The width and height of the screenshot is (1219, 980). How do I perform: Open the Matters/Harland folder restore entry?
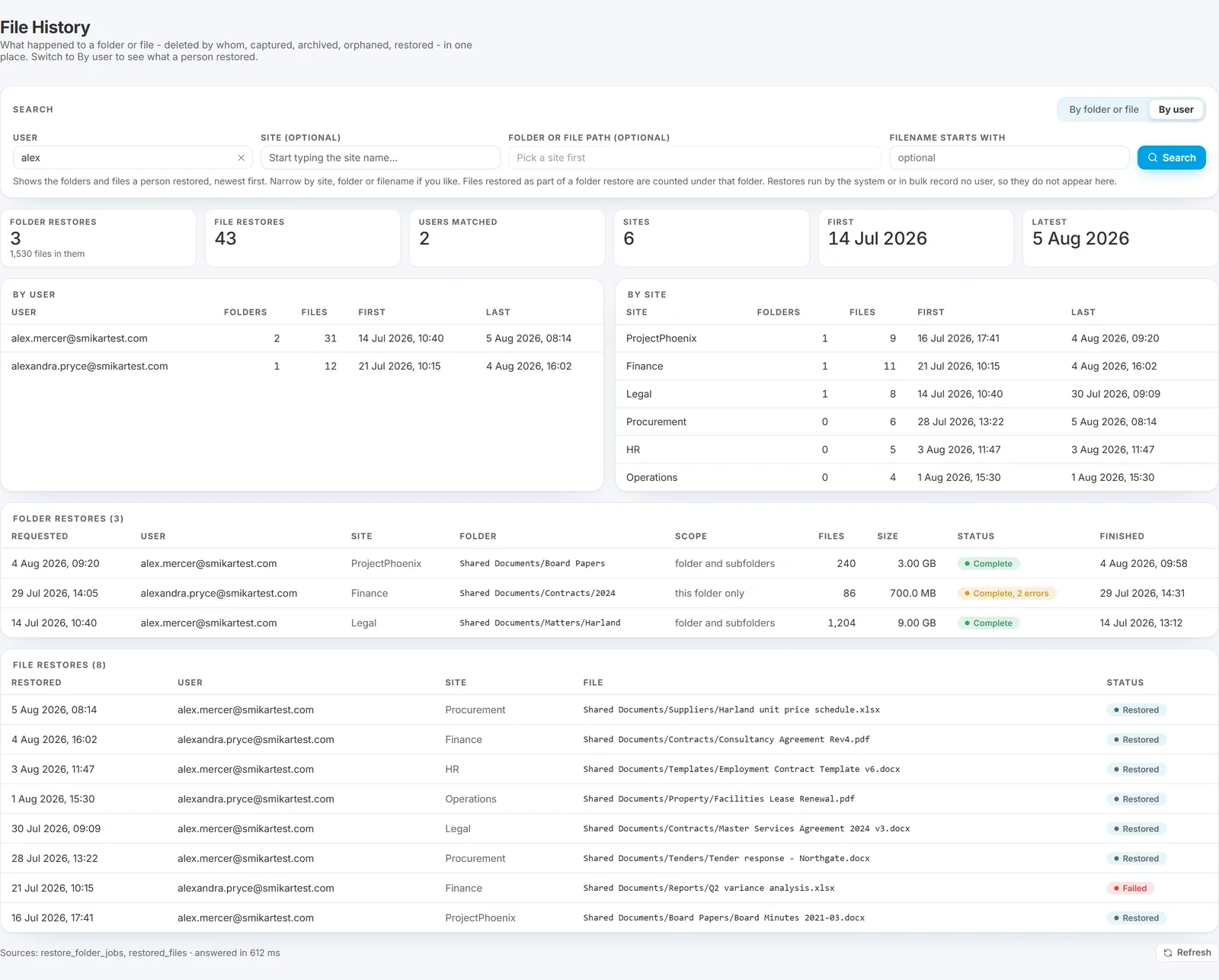(x=609, y=623)
